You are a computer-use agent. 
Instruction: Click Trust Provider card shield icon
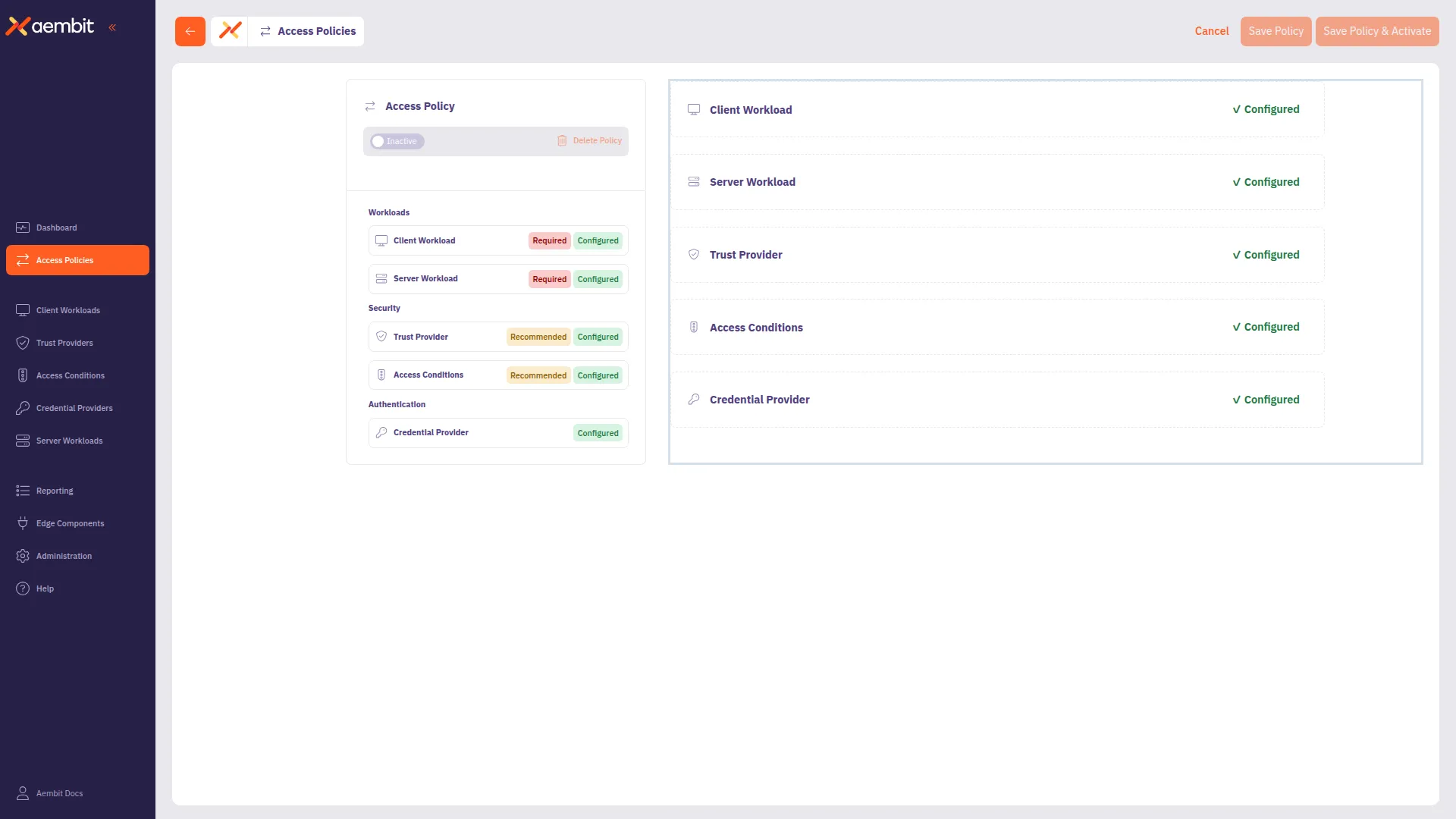pos(694,255)
